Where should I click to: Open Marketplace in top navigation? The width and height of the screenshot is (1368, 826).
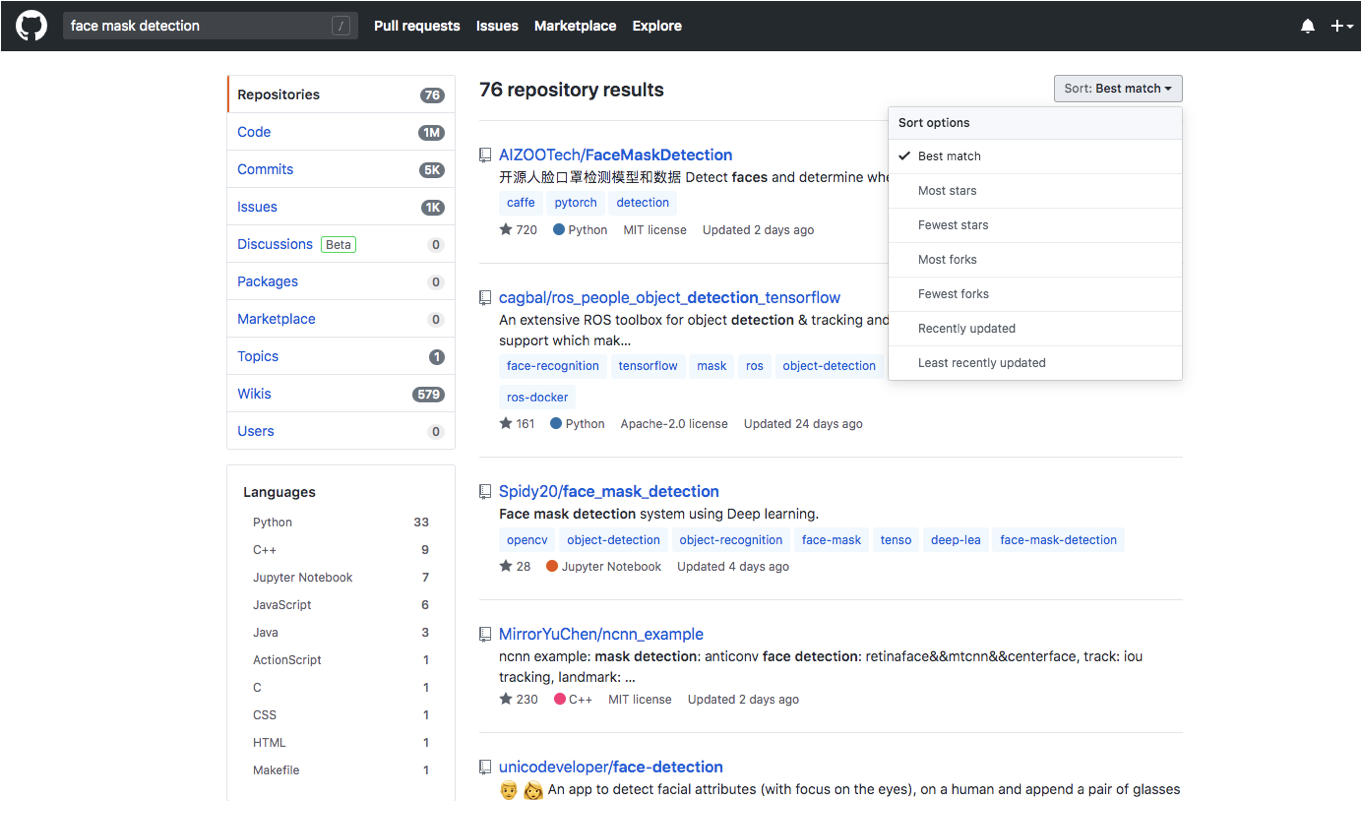(x=575, y=26)
